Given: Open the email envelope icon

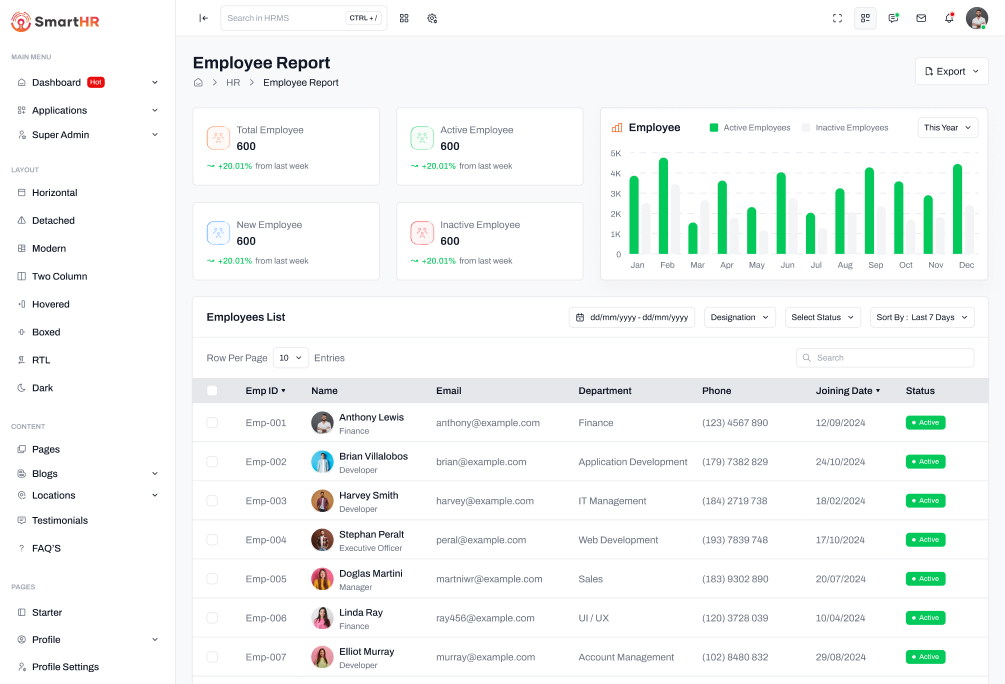Looking at the screenshot, I should pyautogui.click(x=921, y=18).
